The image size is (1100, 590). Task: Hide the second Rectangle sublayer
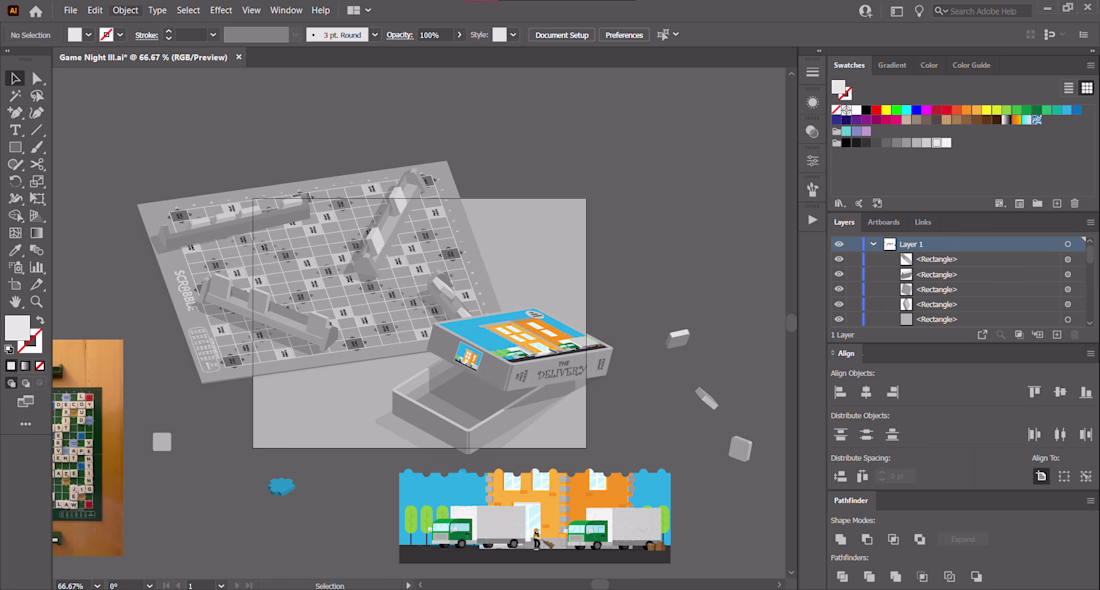click(839, 274)
